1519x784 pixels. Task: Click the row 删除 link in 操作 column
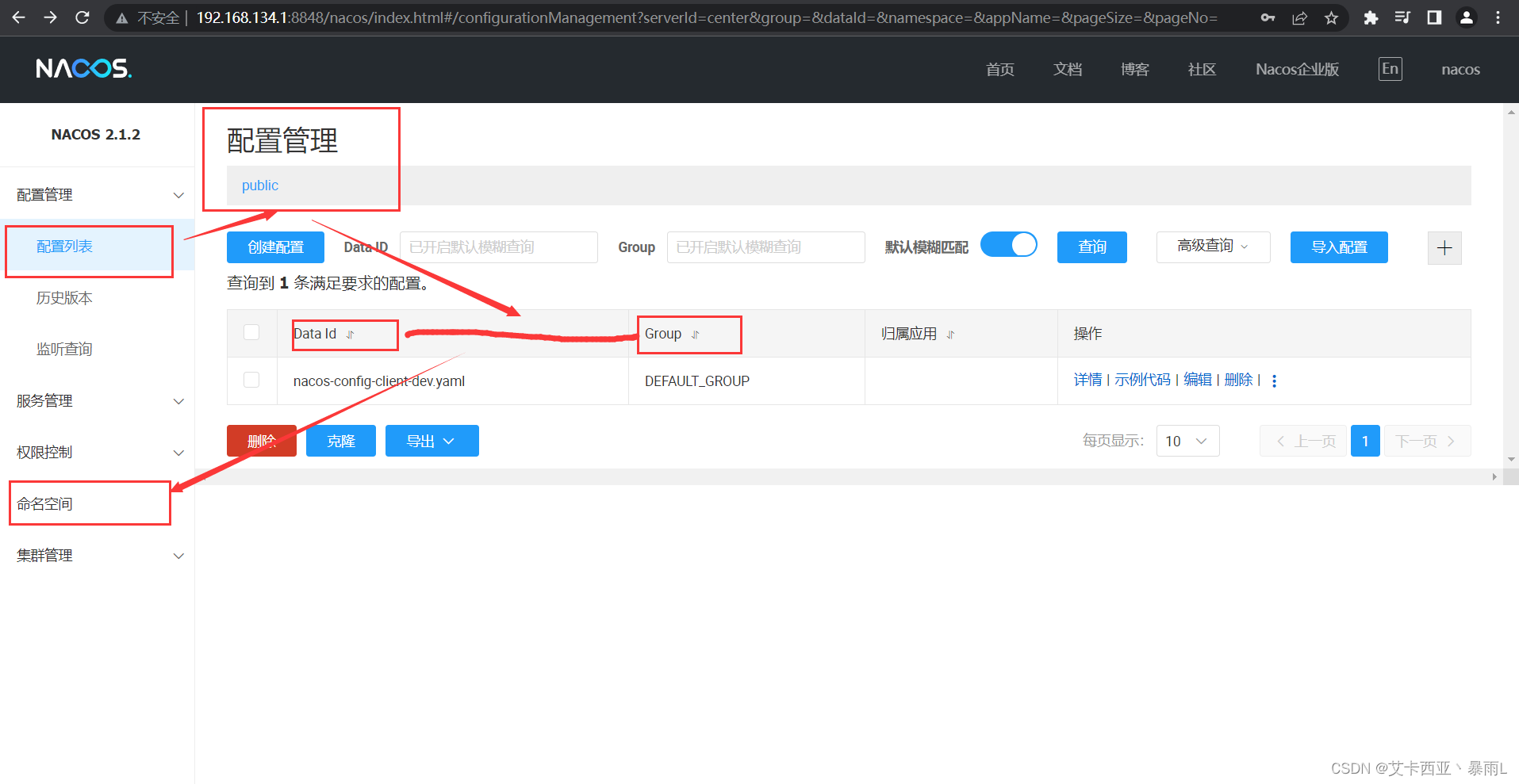pyautogui.click(x=1238, y=381)
